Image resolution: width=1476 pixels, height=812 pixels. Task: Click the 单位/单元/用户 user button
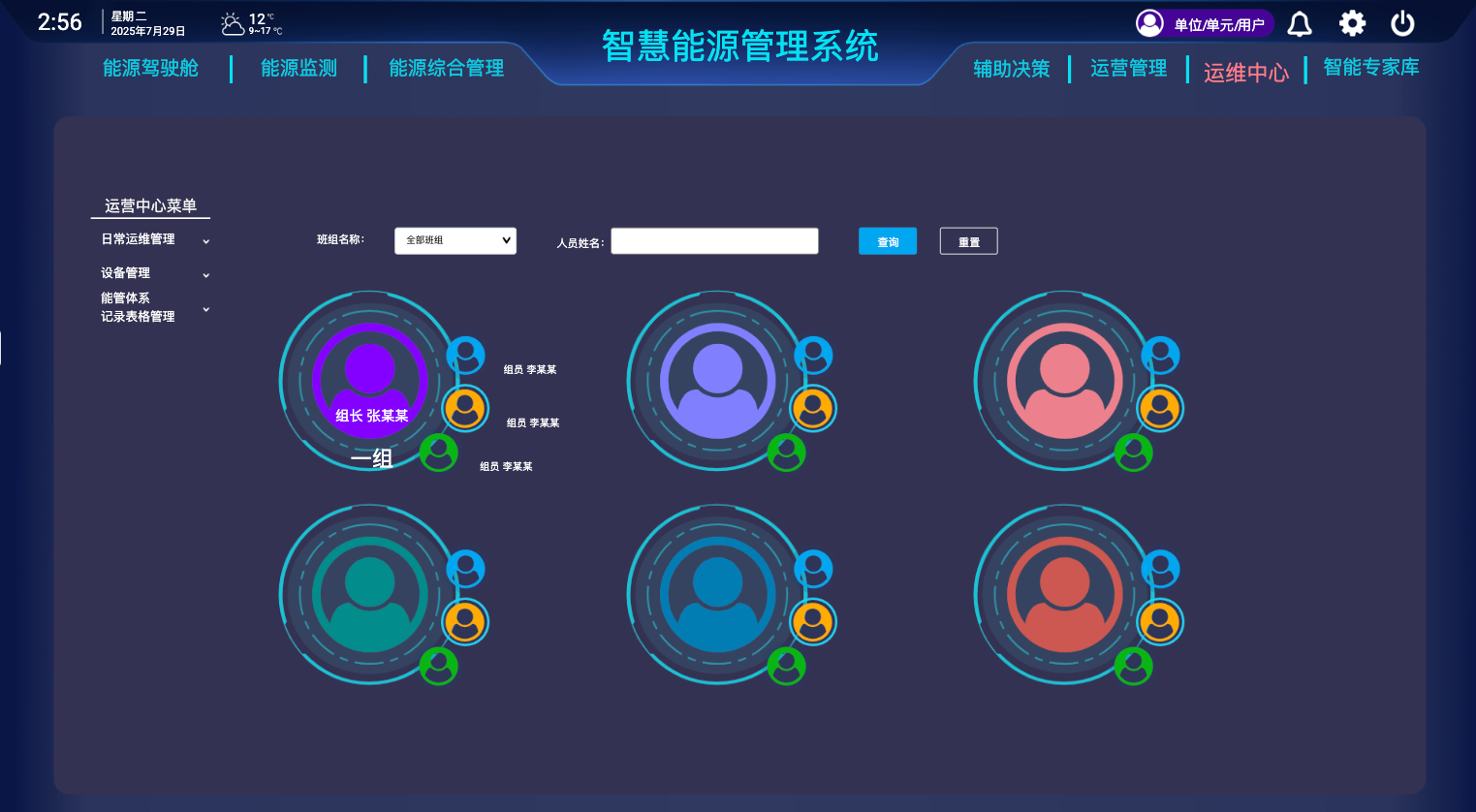[x=1205, y=23]
